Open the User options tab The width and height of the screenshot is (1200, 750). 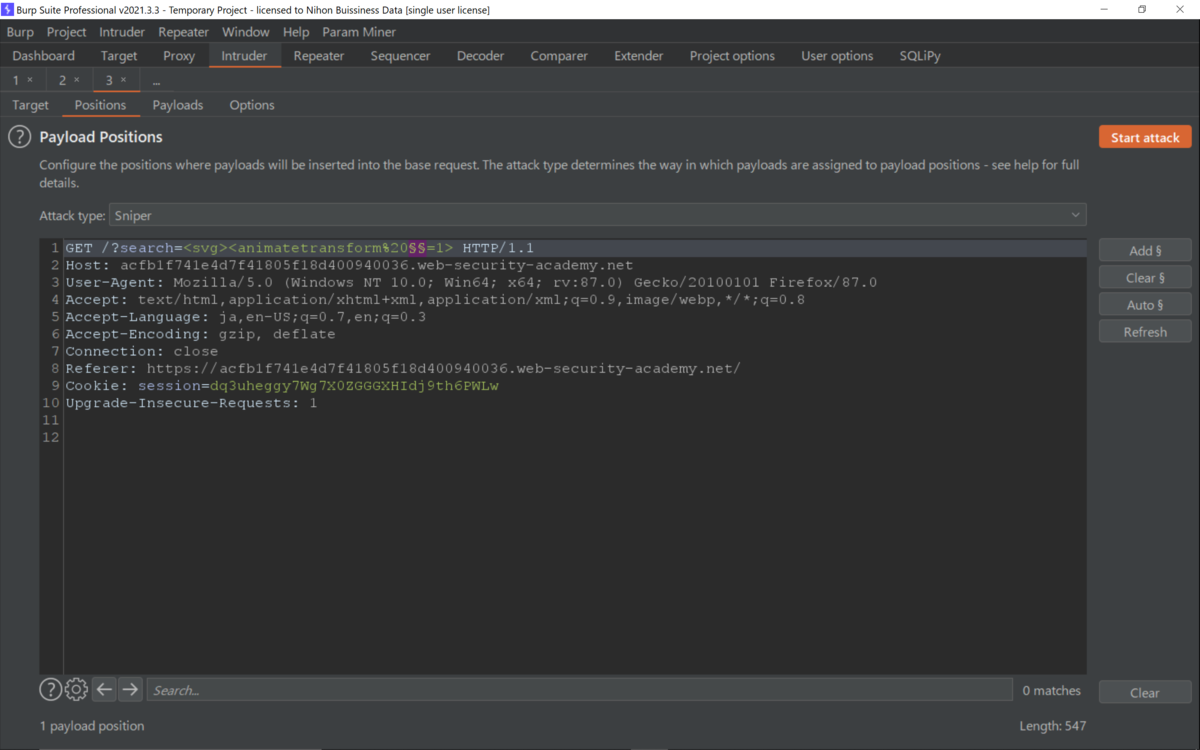coord(837,56)
